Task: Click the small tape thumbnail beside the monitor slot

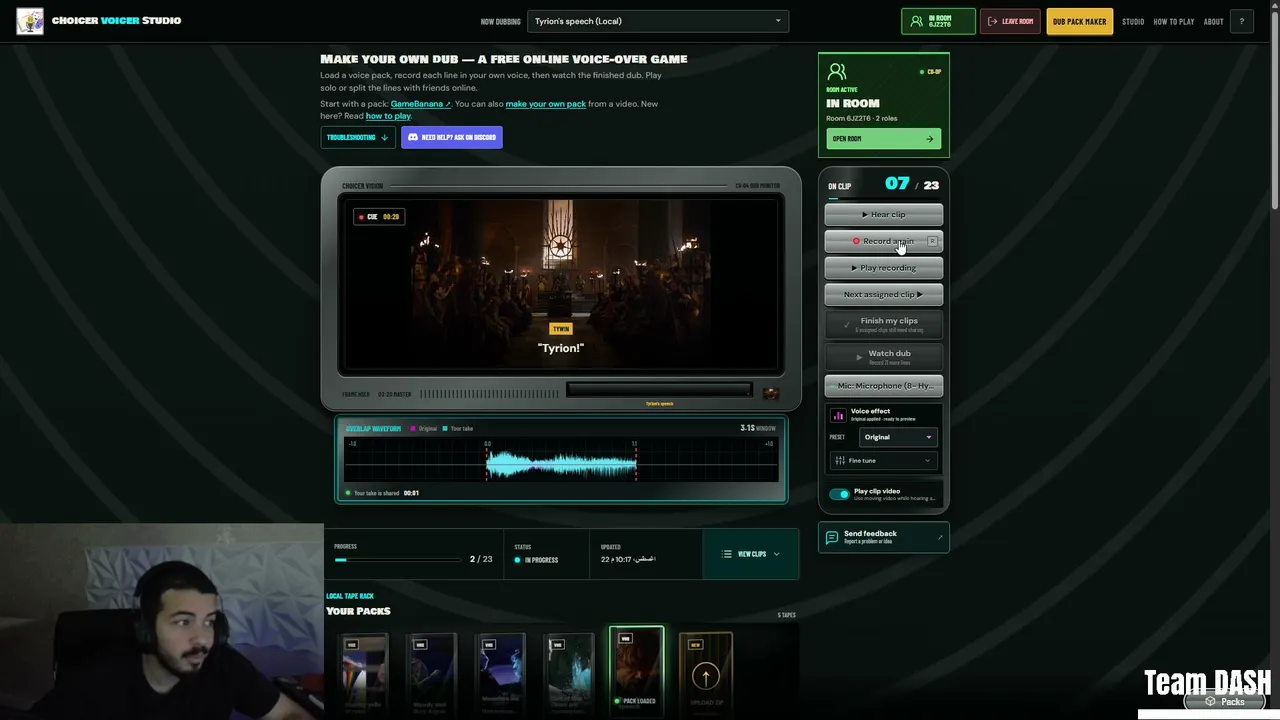Action: [x=770, y=393]
